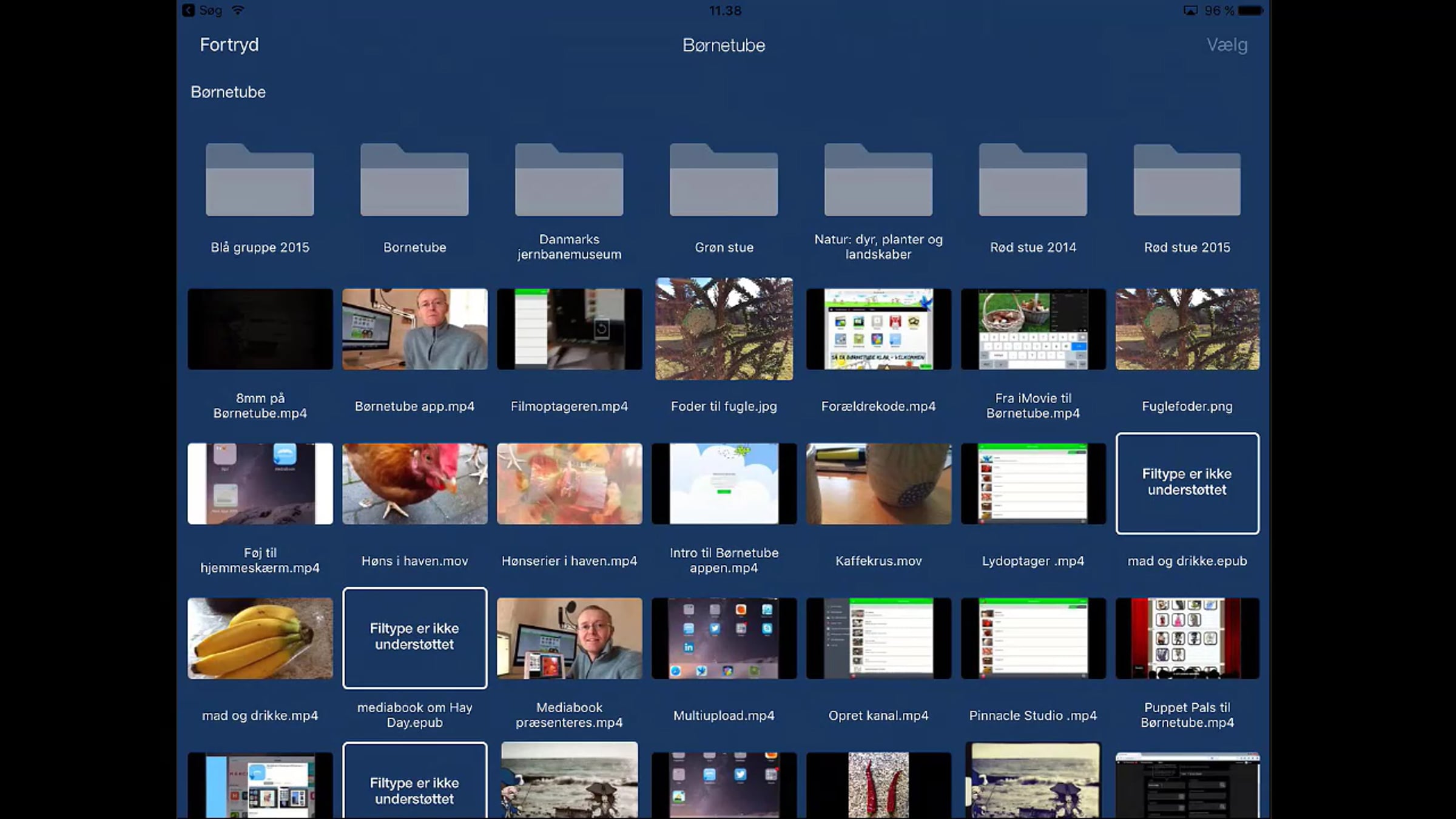Click the Blå gruppe 2015 folder name
The image size is (1456, 819).
(x=260, y=248)
